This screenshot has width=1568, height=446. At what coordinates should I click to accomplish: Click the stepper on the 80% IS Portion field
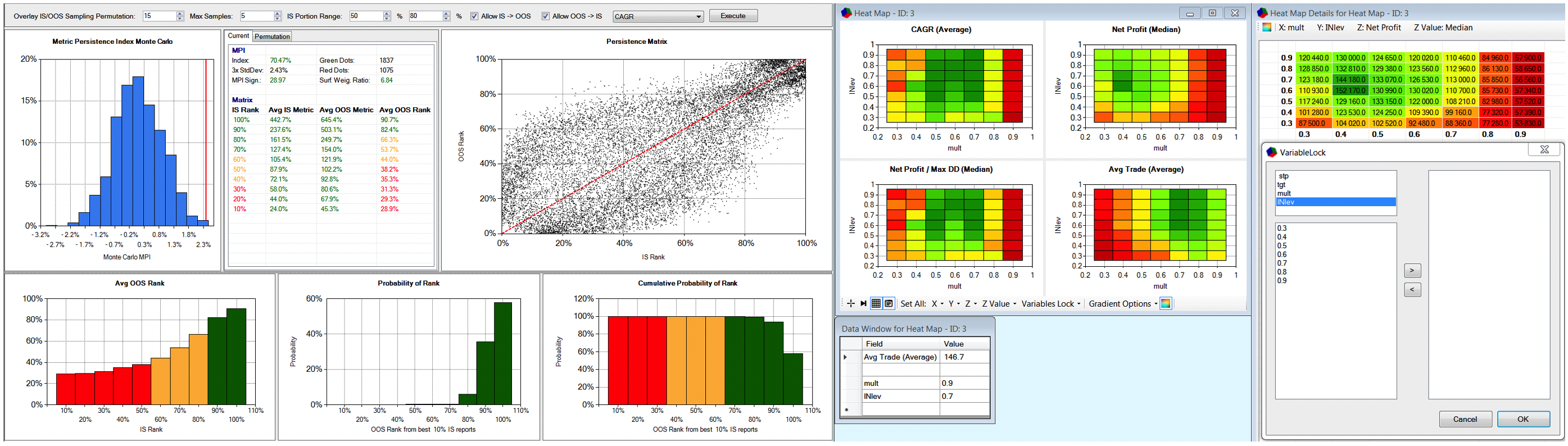pyautogui.click(x=446, y=16)
